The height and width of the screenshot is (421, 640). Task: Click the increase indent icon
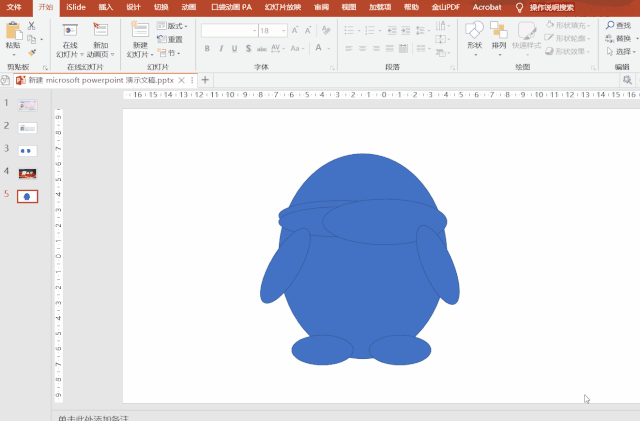click(405, 30)
